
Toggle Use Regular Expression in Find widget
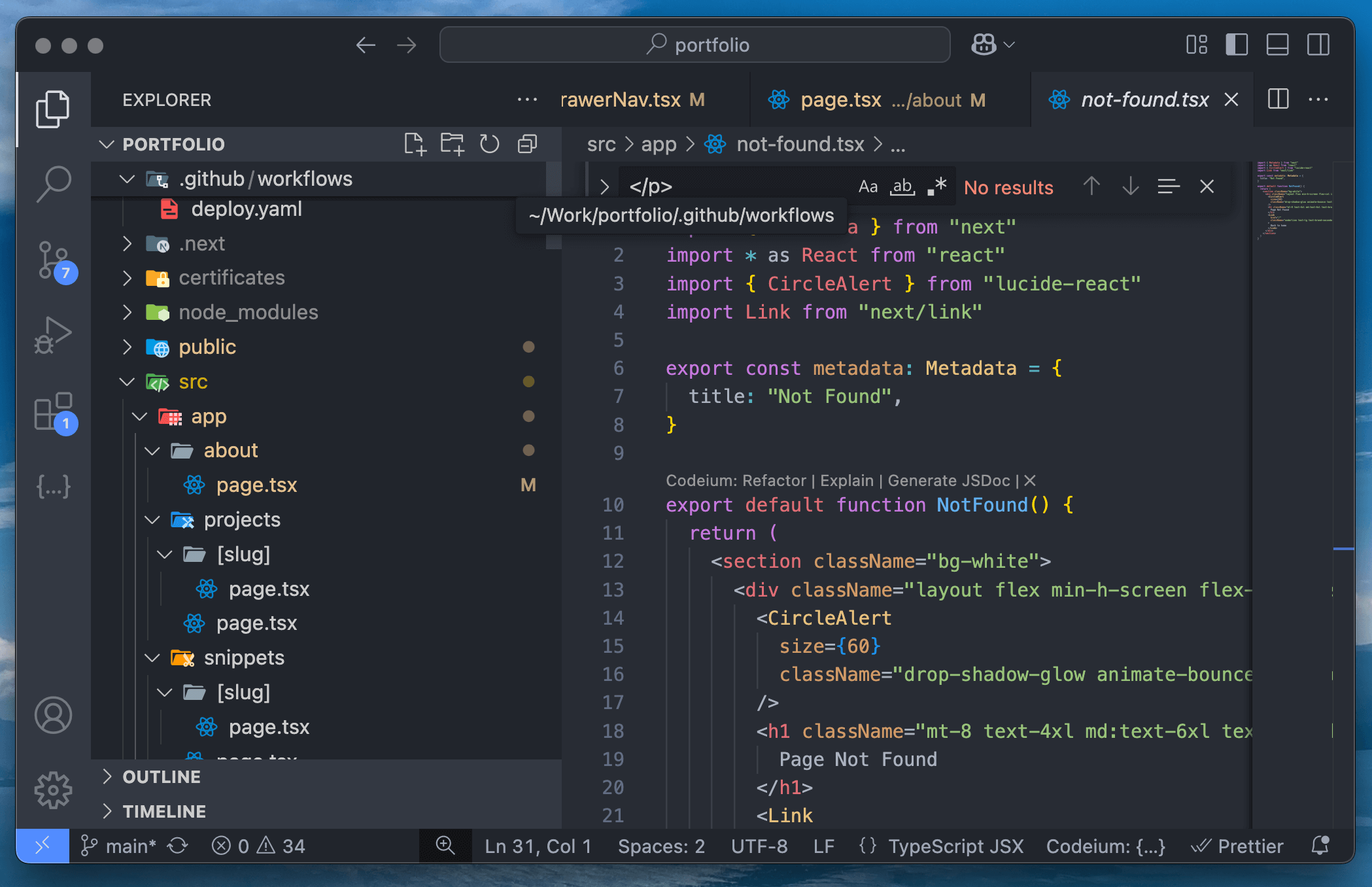click(937, 187)
